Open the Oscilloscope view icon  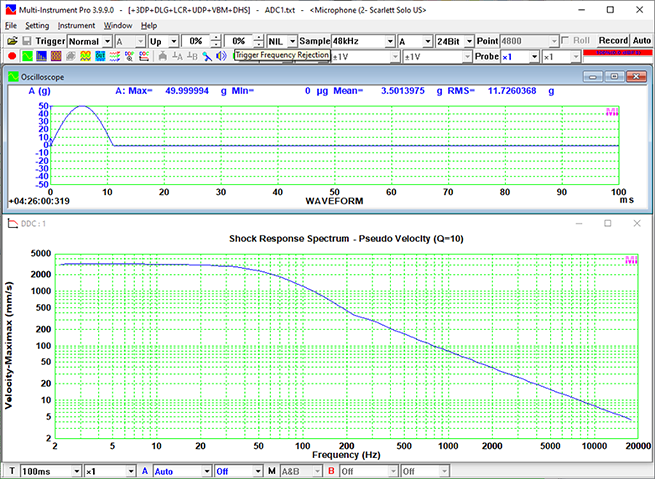(27, 56)
